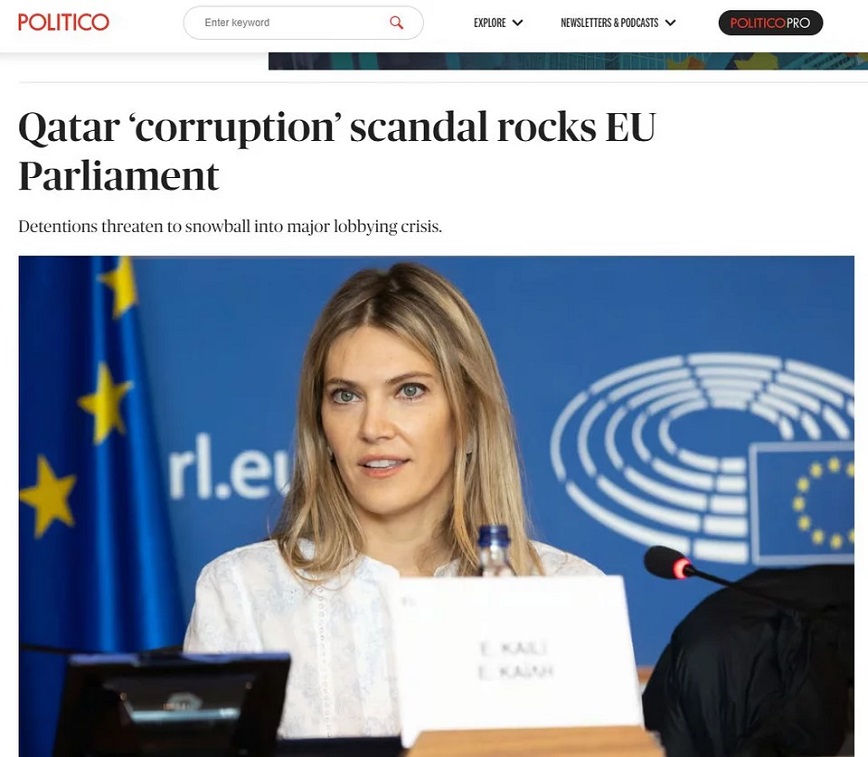Click the POLITICO logo
The width and height of the screenshot is (868, 757).
64,22
